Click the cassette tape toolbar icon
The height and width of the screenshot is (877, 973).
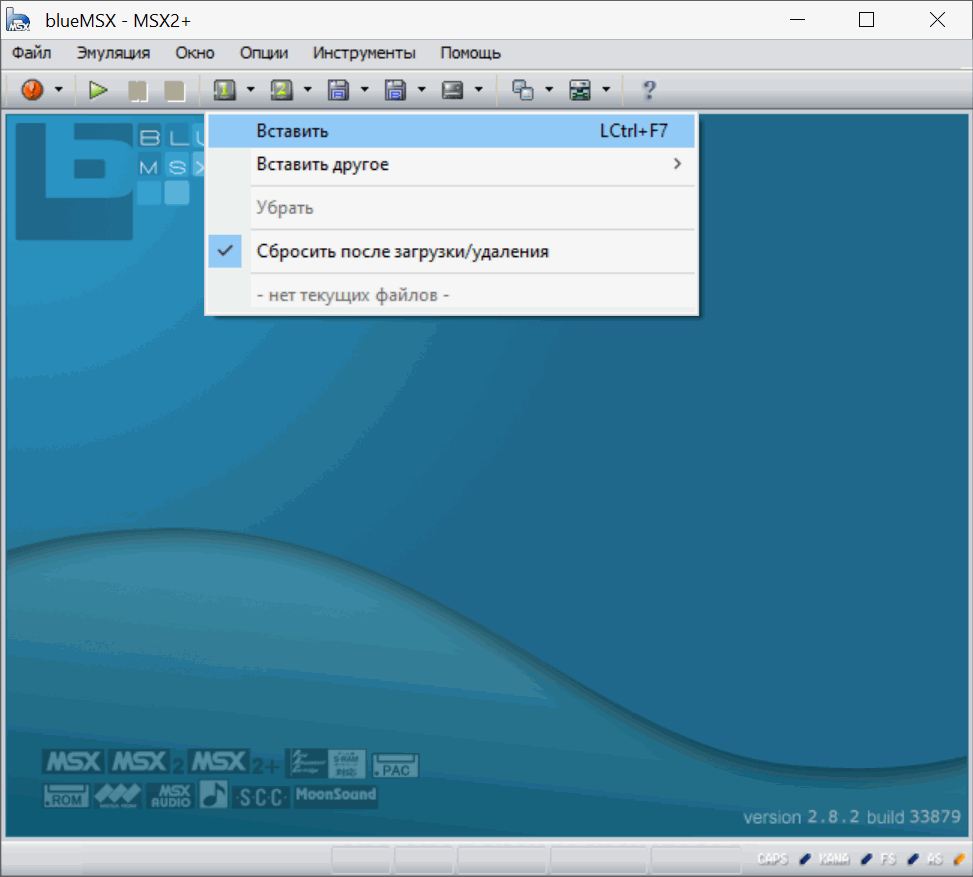coord(452,90)
